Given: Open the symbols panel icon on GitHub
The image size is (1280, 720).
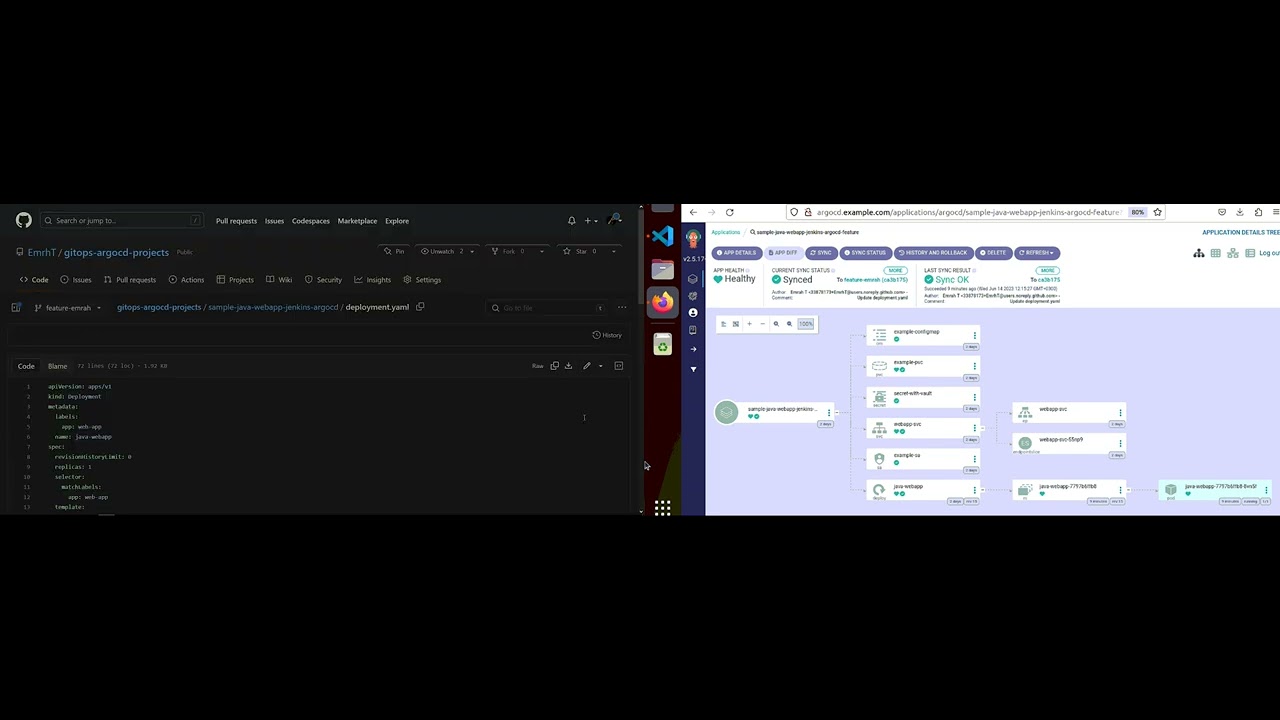Looking at the screenshot, I should pyautogui.click(x=618, y=366).
